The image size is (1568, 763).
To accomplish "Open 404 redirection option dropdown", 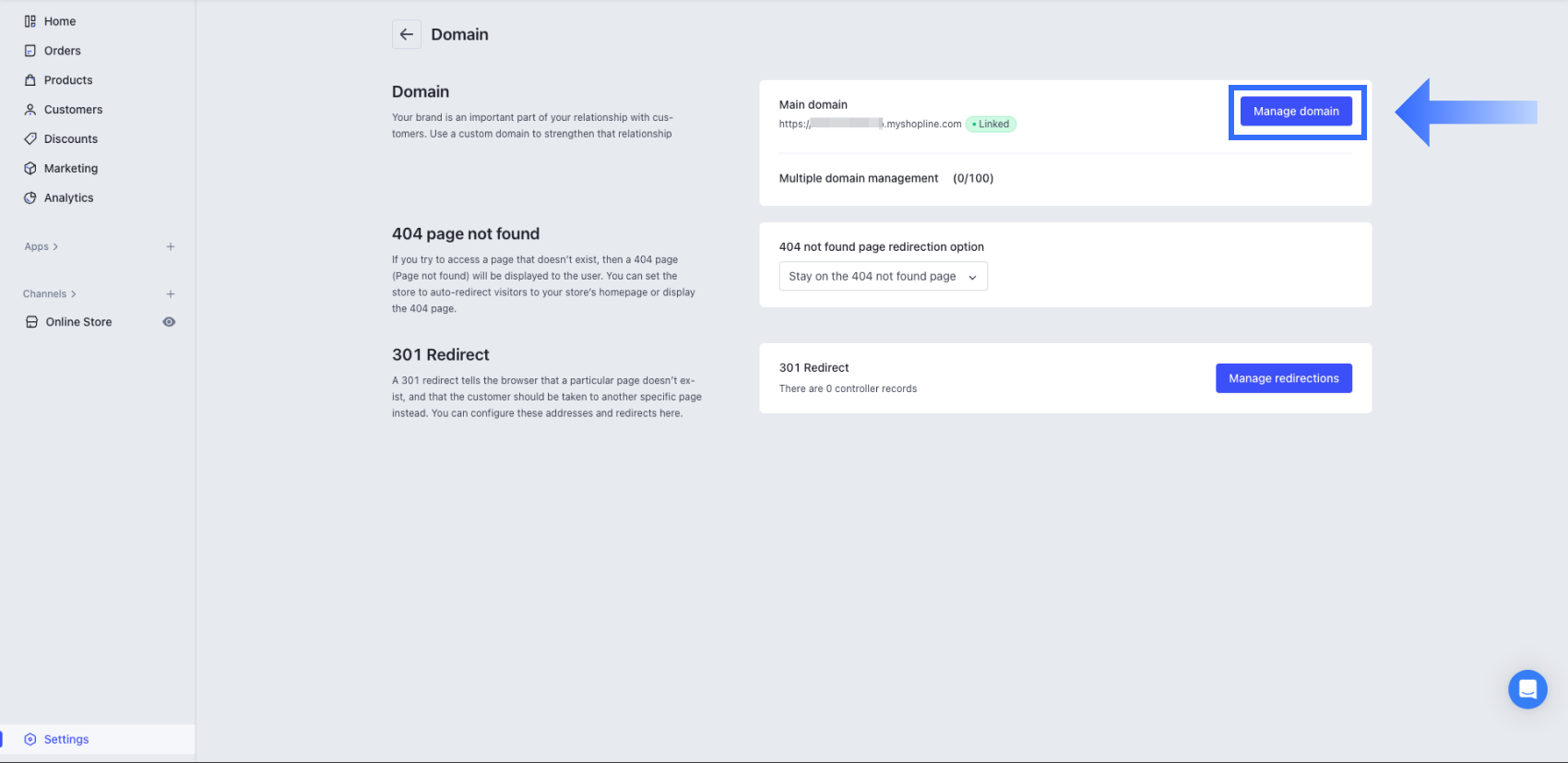I will 883,276.
